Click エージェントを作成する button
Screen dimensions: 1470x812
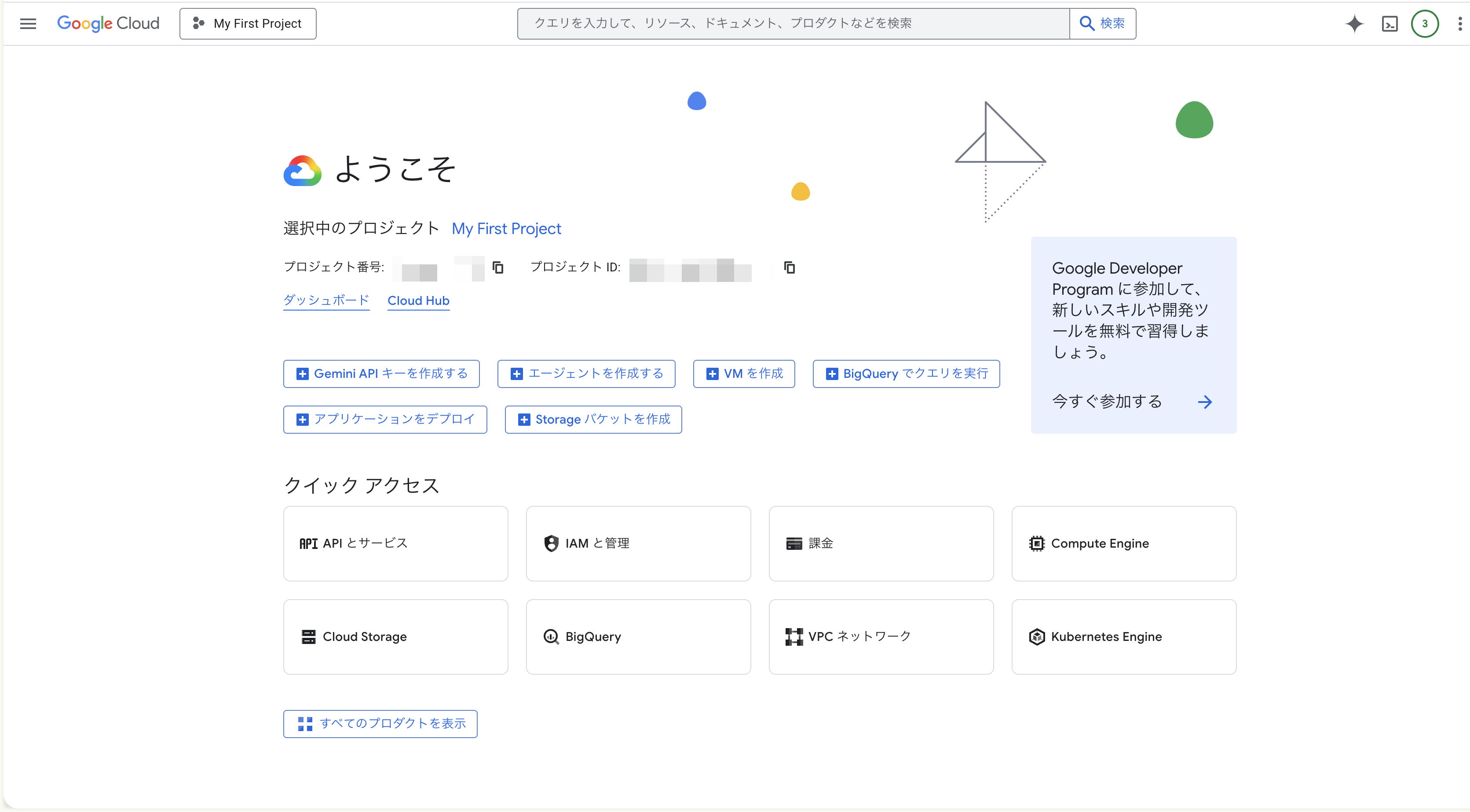tap(586, 373)
